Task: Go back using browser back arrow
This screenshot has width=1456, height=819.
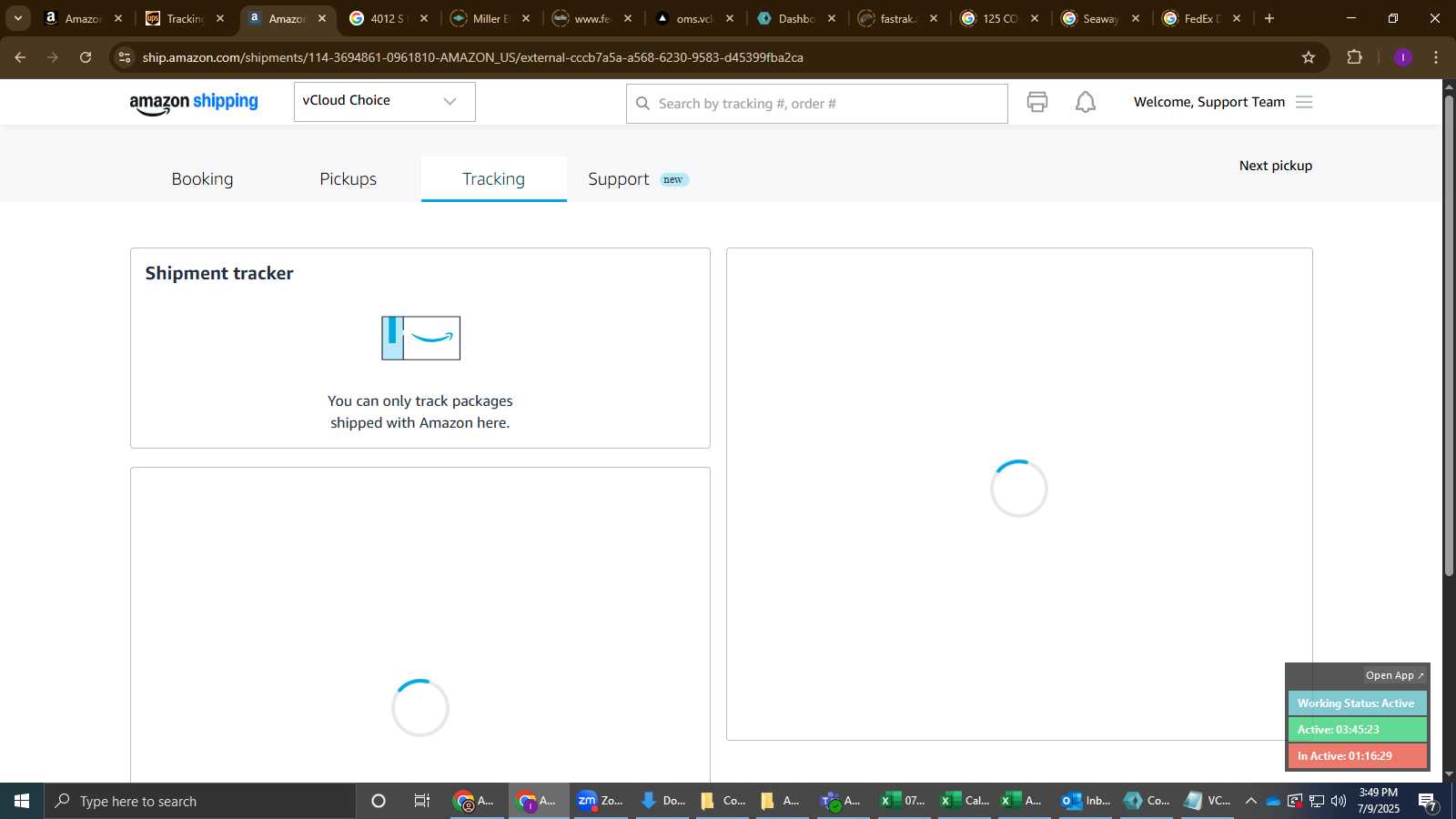Action: (20, 57)
